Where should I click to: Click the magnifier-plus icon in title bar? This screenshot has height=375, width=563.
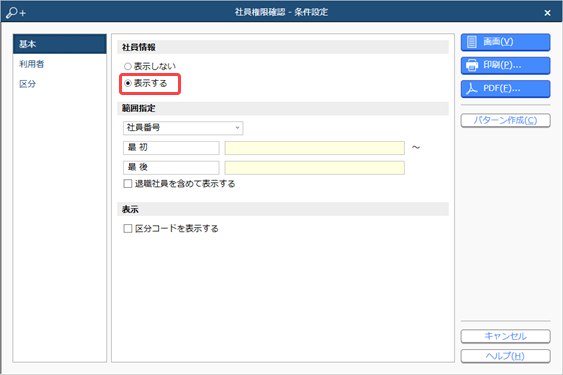[x=16, y=13]
